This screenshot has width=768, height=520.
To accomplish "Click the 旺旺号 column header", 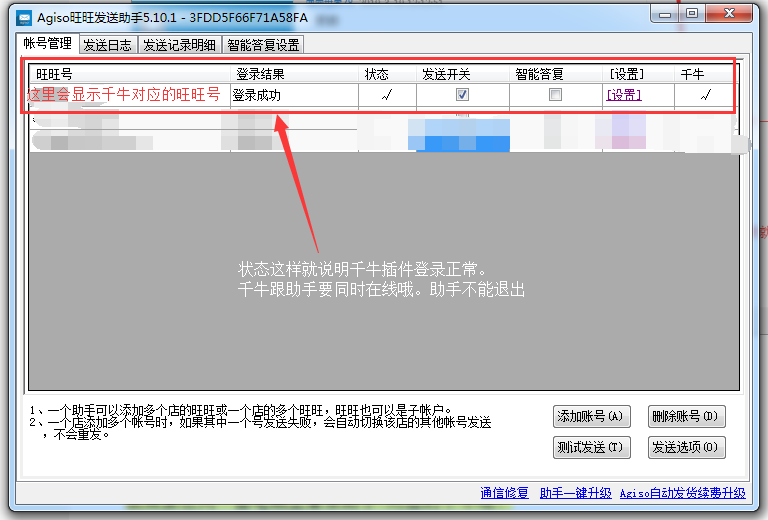I will click(x=130, y=74).
